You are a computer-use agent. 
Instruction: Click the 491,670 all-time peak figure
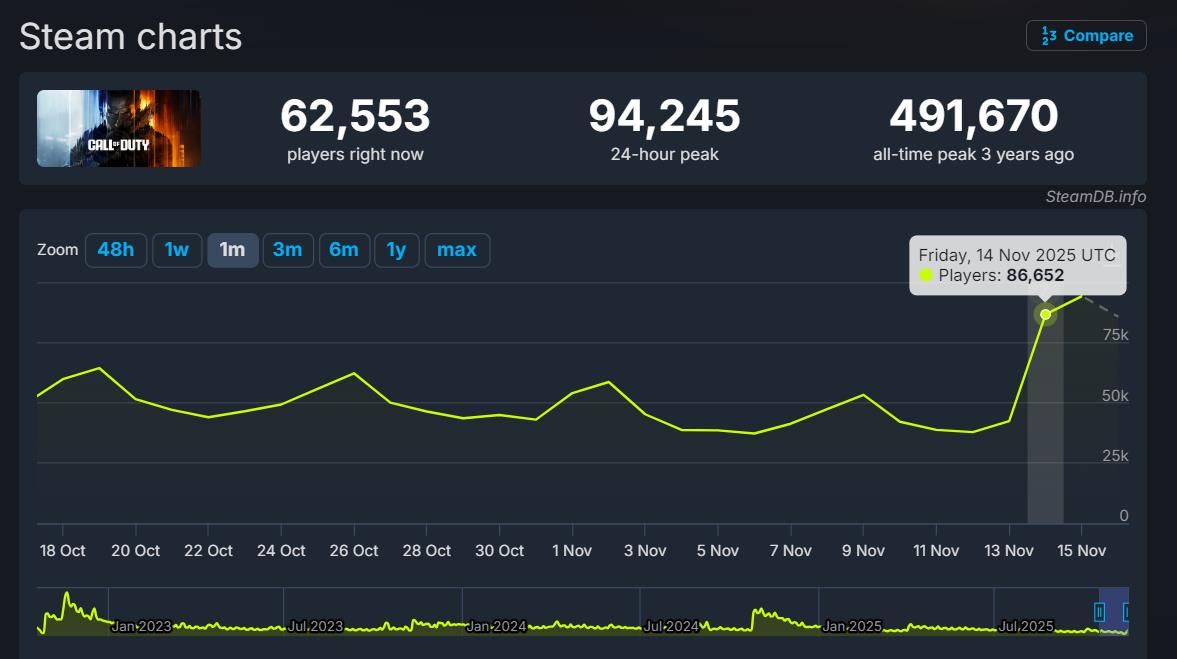tap(973, 117)
